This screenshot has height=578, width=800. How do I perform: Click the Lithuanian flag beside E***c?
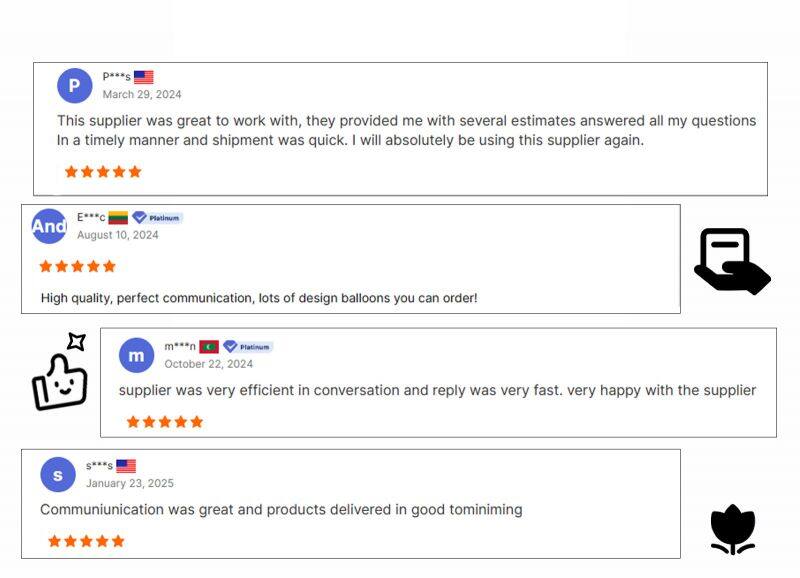click(x=118, y=218)
